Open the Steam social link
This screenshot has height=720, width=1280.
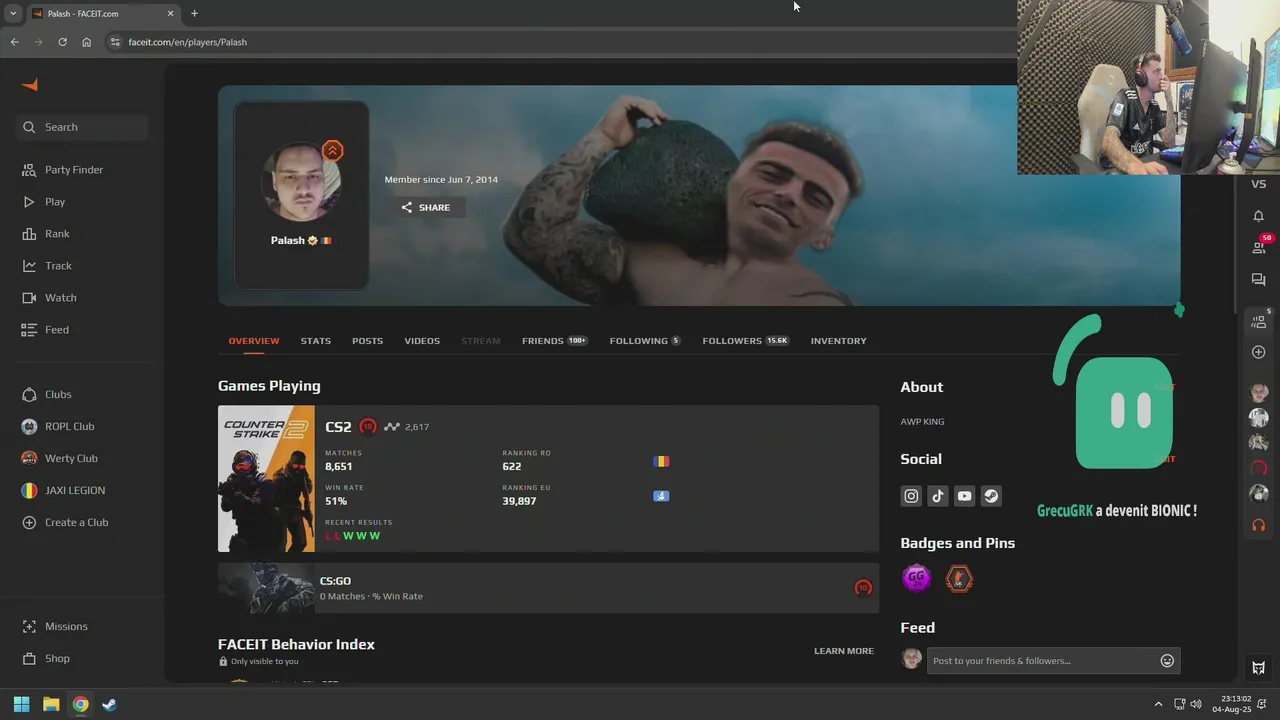(991, 496)
